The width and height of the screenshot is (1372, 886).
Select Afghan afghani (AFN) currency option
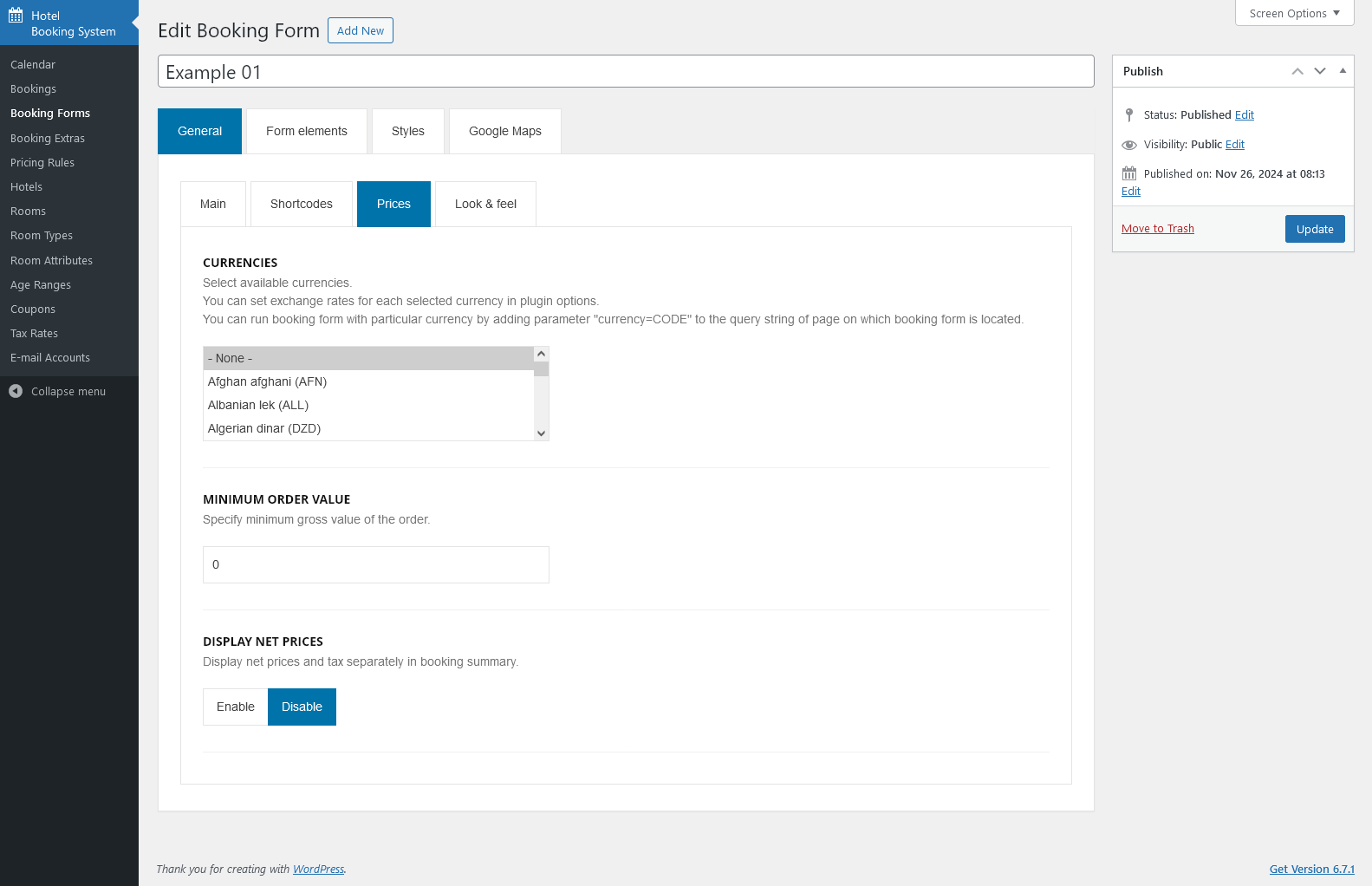tap(267, 381)
